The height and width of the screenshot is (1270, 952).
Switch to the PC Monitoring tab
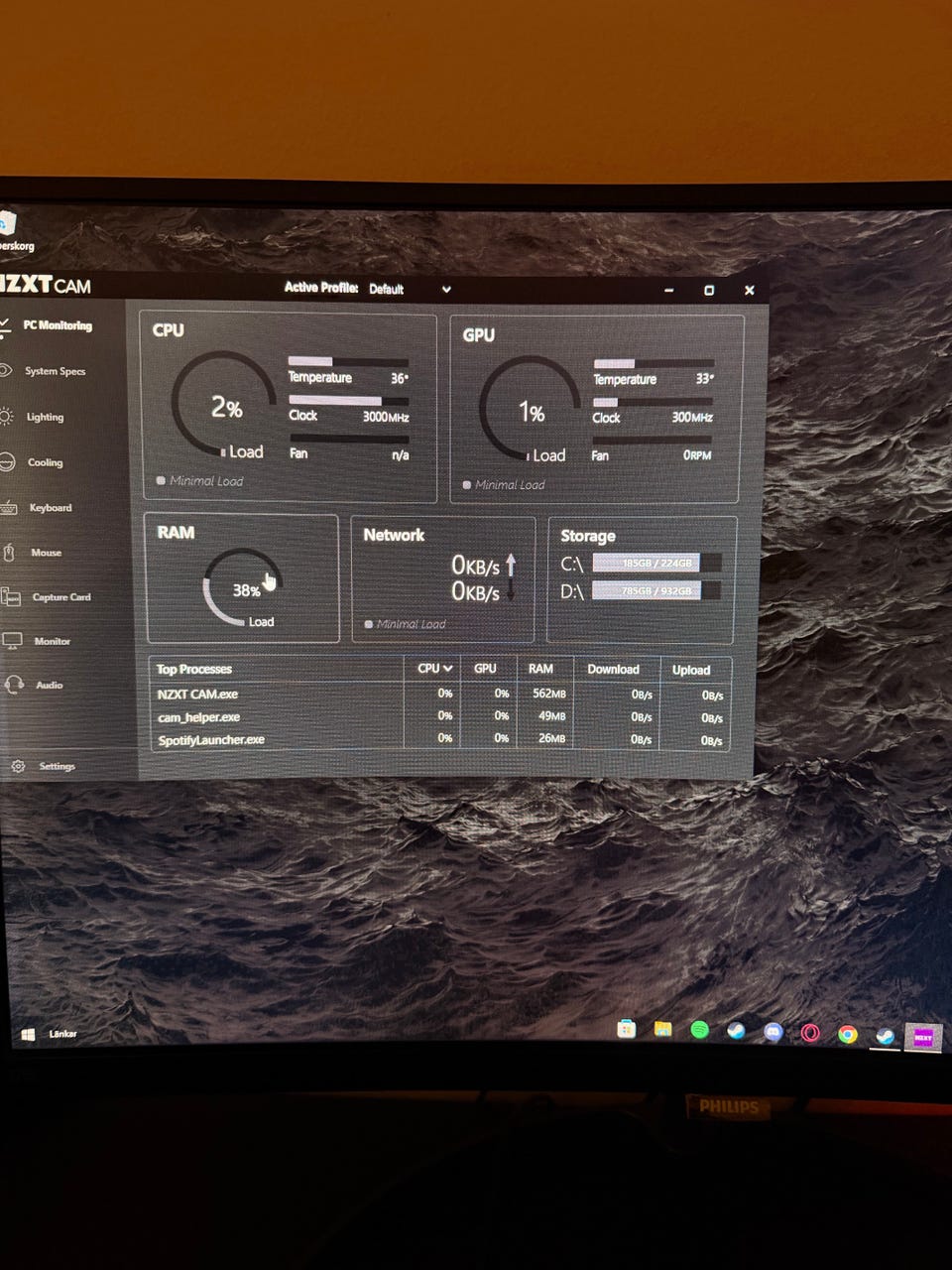(x=58, y=325)
